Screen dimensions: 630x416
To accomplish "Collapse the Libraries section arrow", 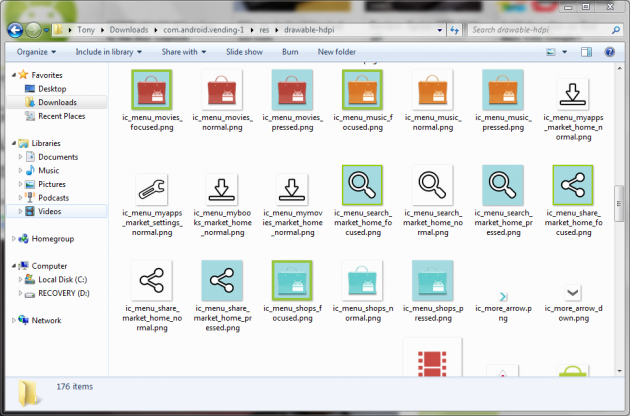I will 10,143.
